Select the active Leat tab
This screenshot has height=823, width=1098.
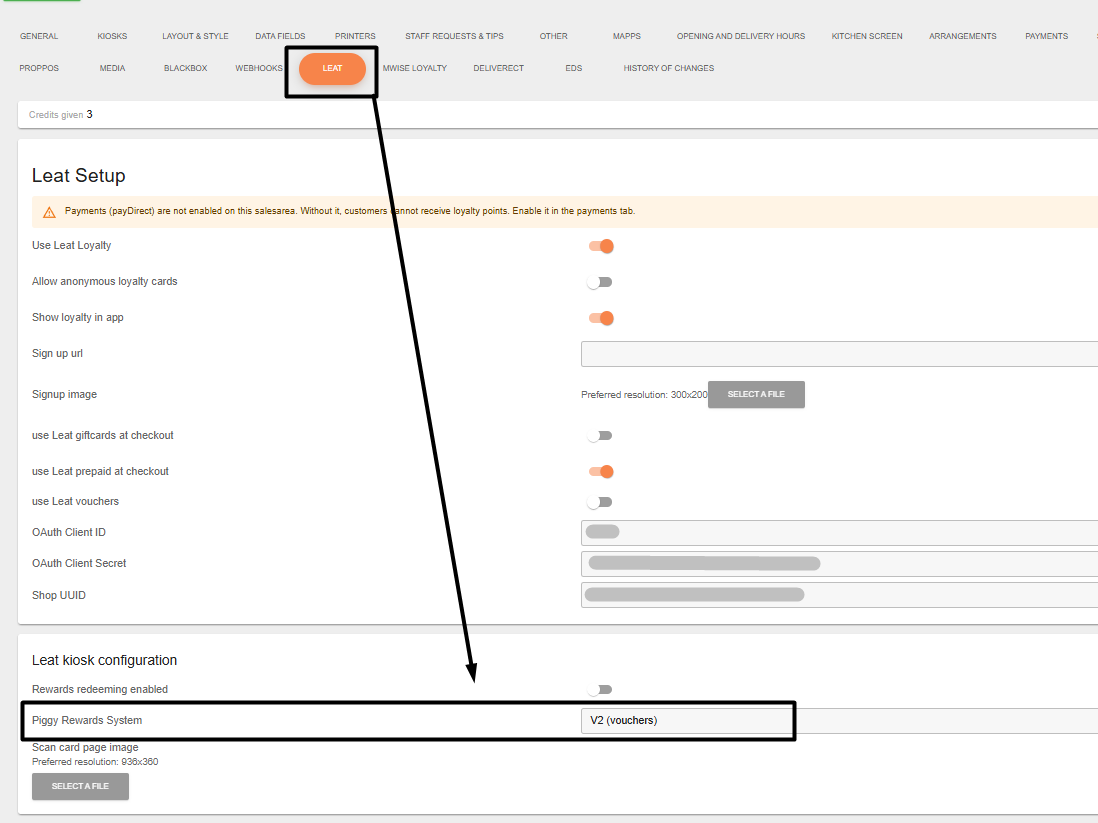[333, 69]
